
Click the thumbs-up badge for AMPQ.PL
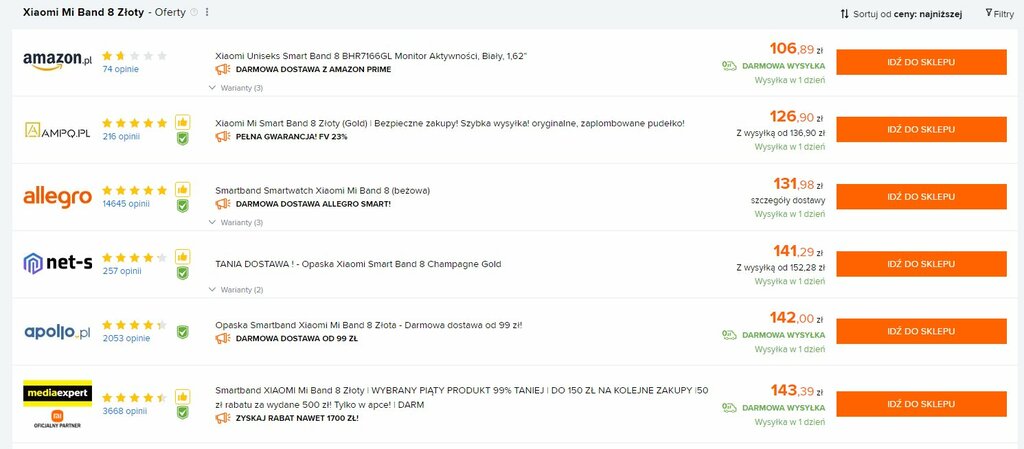point(182,122)
